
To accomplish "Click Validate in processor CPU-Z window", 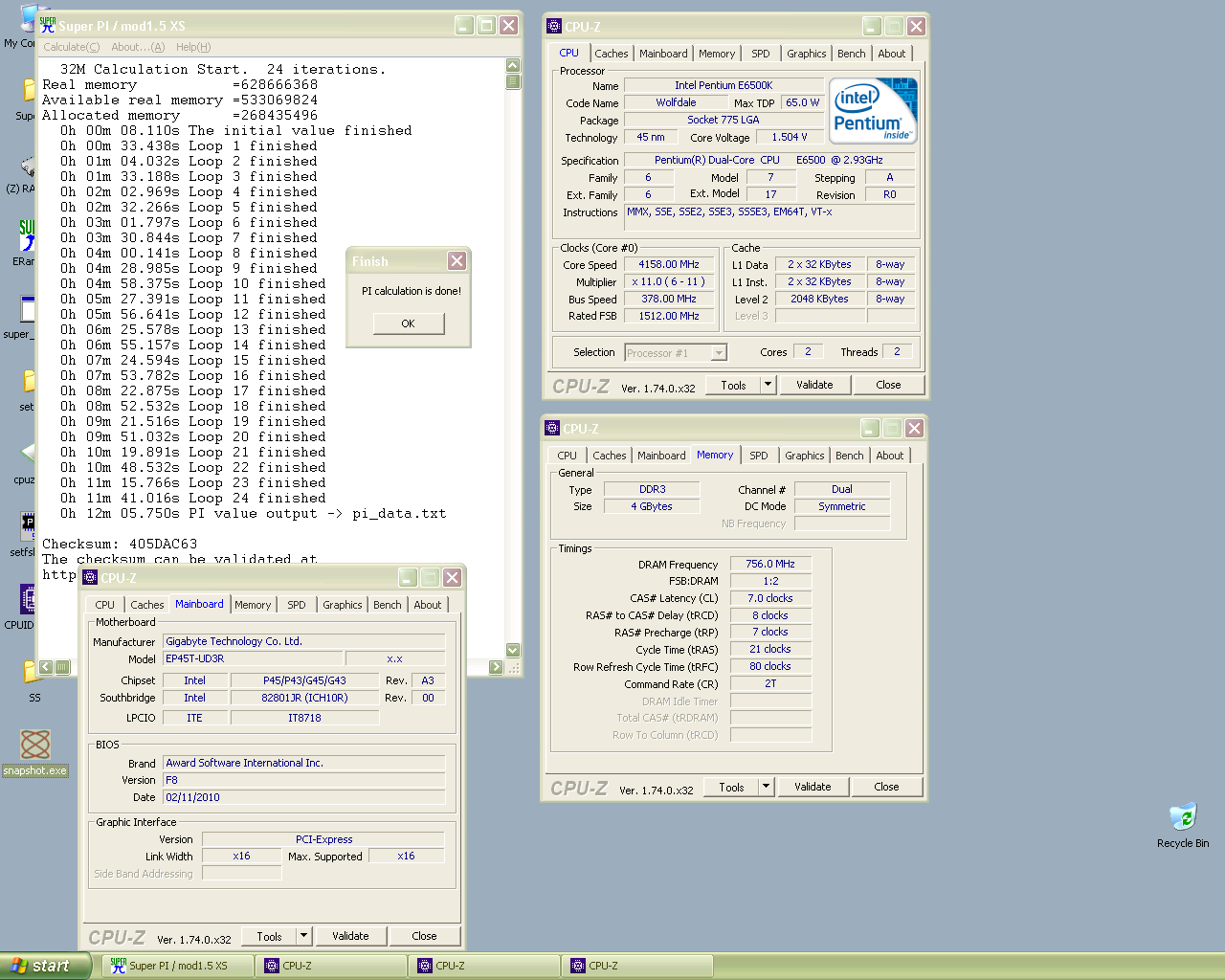I will pyautogui.click(x=814, y=385).
